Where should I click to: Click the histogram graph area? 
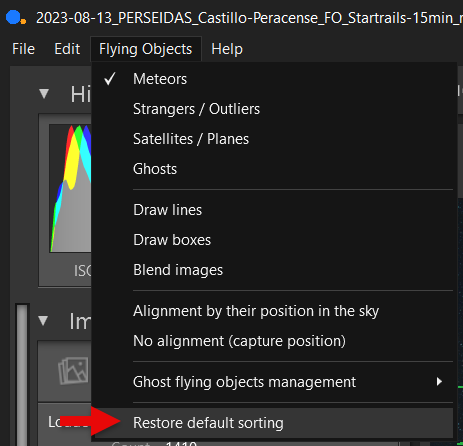click(x=70, y=188)
